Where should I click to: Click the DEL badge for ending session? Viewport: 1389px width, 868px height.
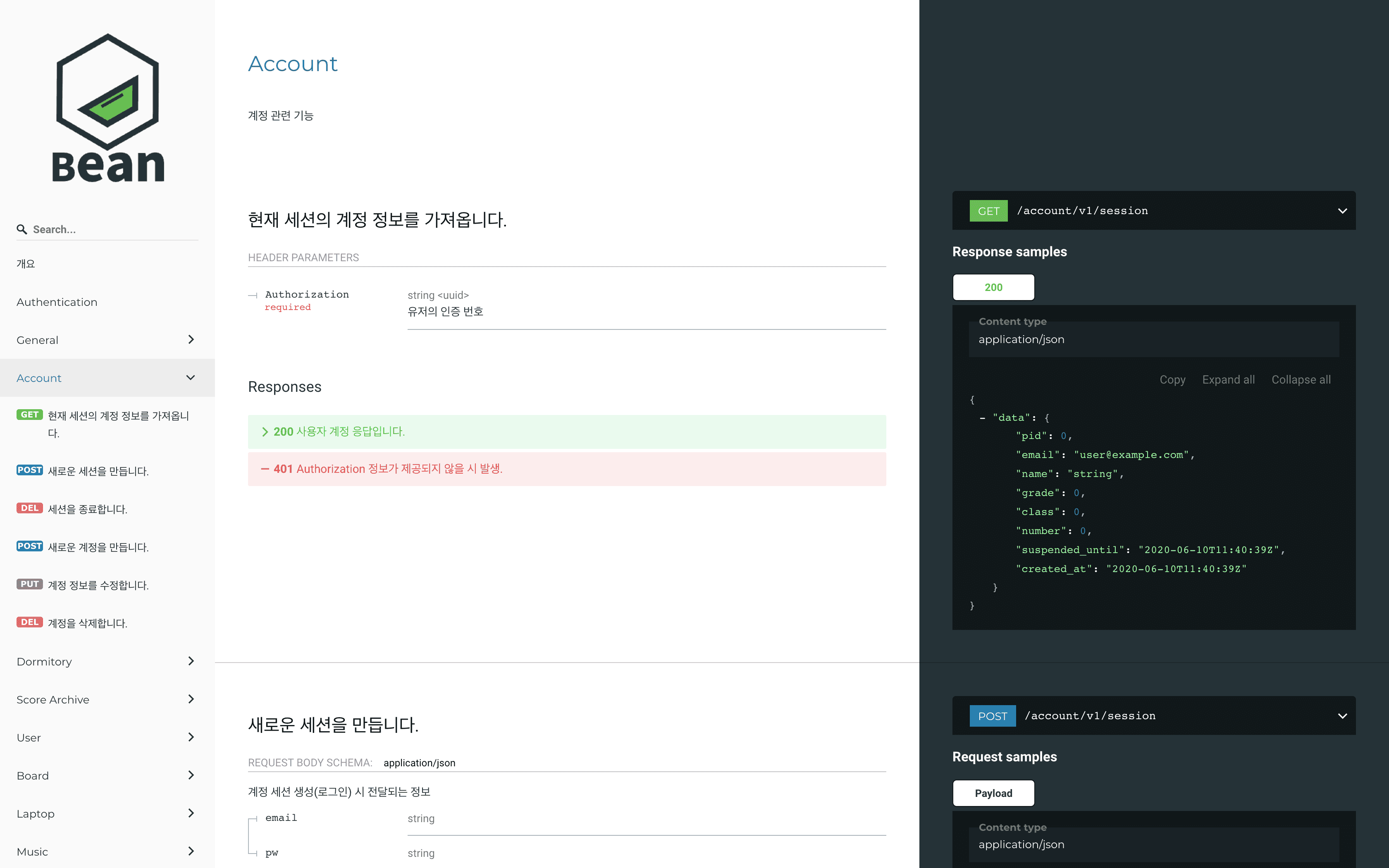click(29, 508)
